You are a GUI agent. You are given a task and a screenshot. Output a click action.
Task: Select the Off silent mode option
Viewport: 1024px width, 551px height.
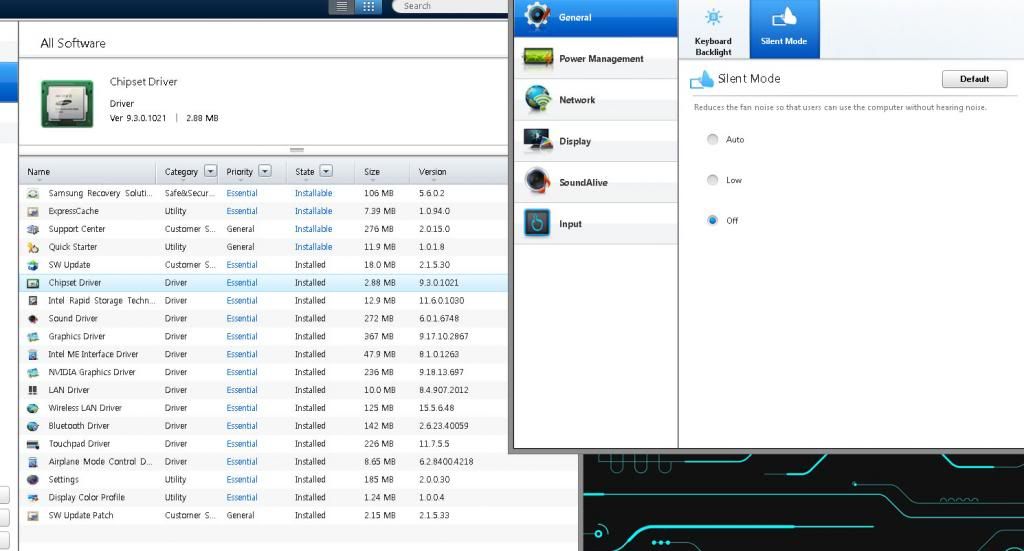pyautogui.click(x=712, y=221)
